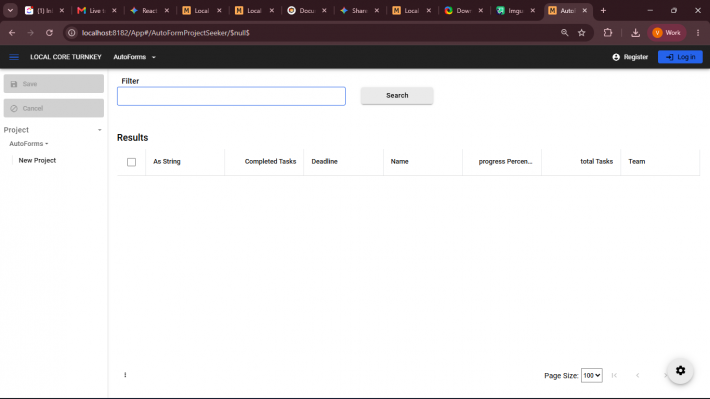This screenshot has height=399, width=710.
Task: Click the Log in button
Action: 680,57
